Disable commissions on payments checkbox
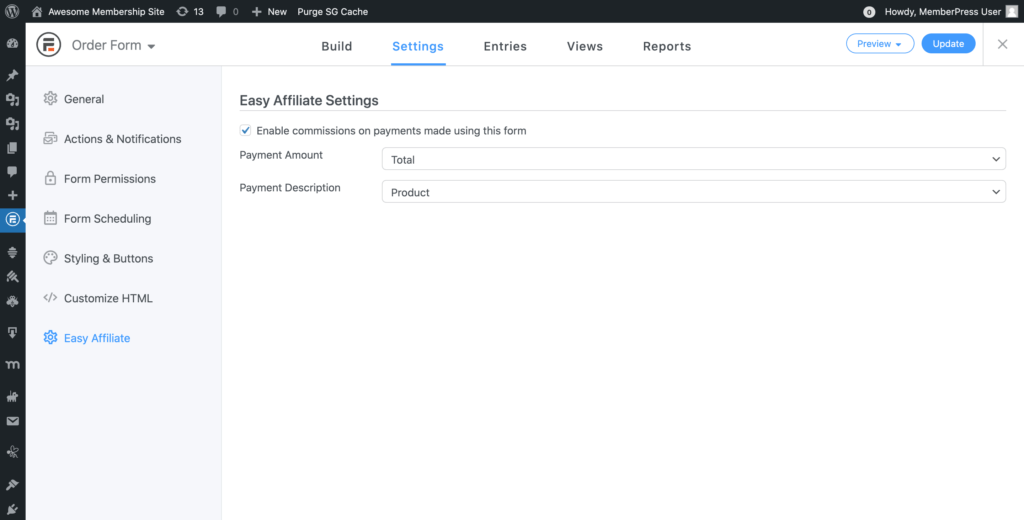Screen dimensions: 1024x520 click(246, 131)
